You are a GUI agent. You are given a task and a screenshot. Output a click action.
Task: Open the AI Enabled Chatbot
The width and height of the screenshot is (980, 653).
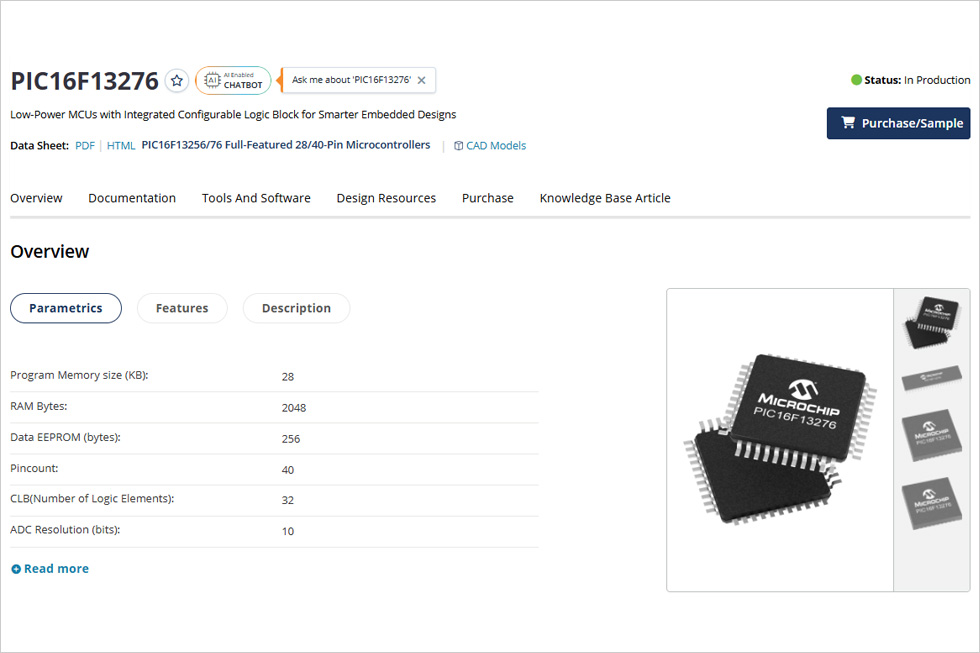(x=233, y=81)
